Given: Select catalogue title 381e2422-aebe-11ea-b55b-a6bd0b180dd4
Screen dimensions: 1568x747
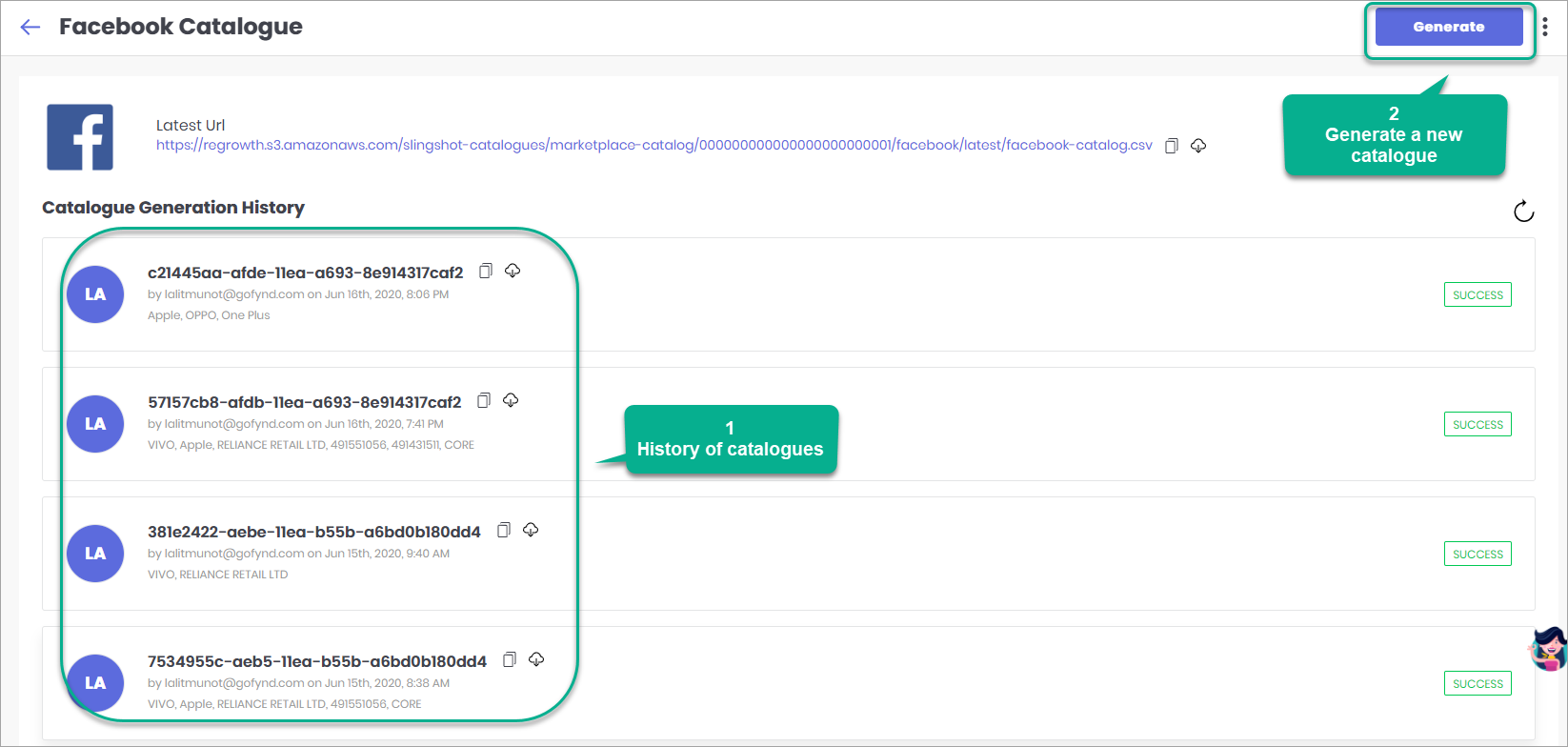Looking at the screenshot, I should [314, 532].
